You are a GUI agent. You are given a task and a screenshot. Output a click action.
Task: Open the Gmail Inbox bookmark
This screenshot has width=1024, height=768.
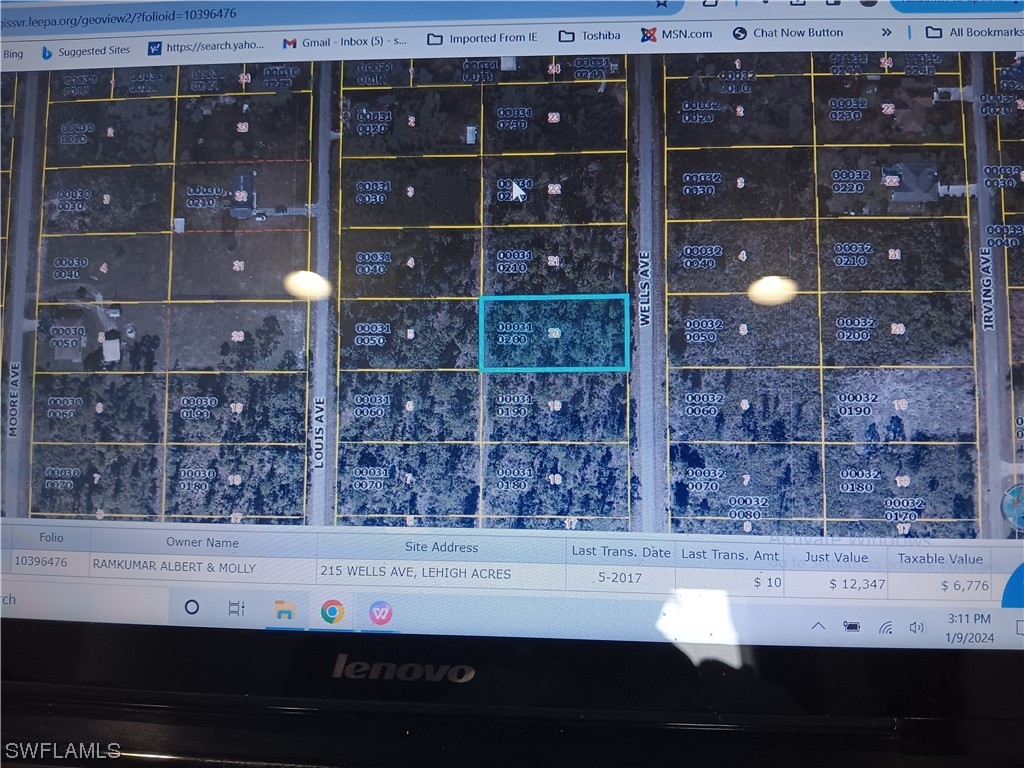[345, 43]
